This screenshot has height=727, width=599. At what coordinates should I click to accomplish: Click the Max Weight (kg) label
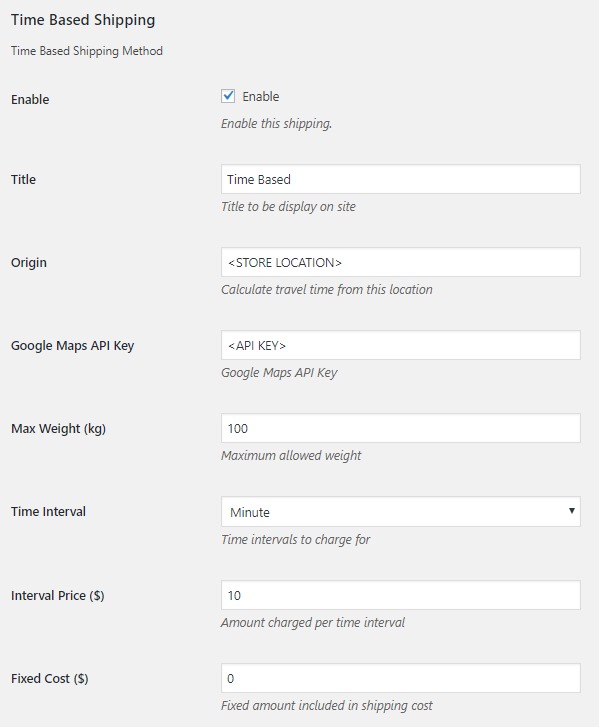point(58,429)
